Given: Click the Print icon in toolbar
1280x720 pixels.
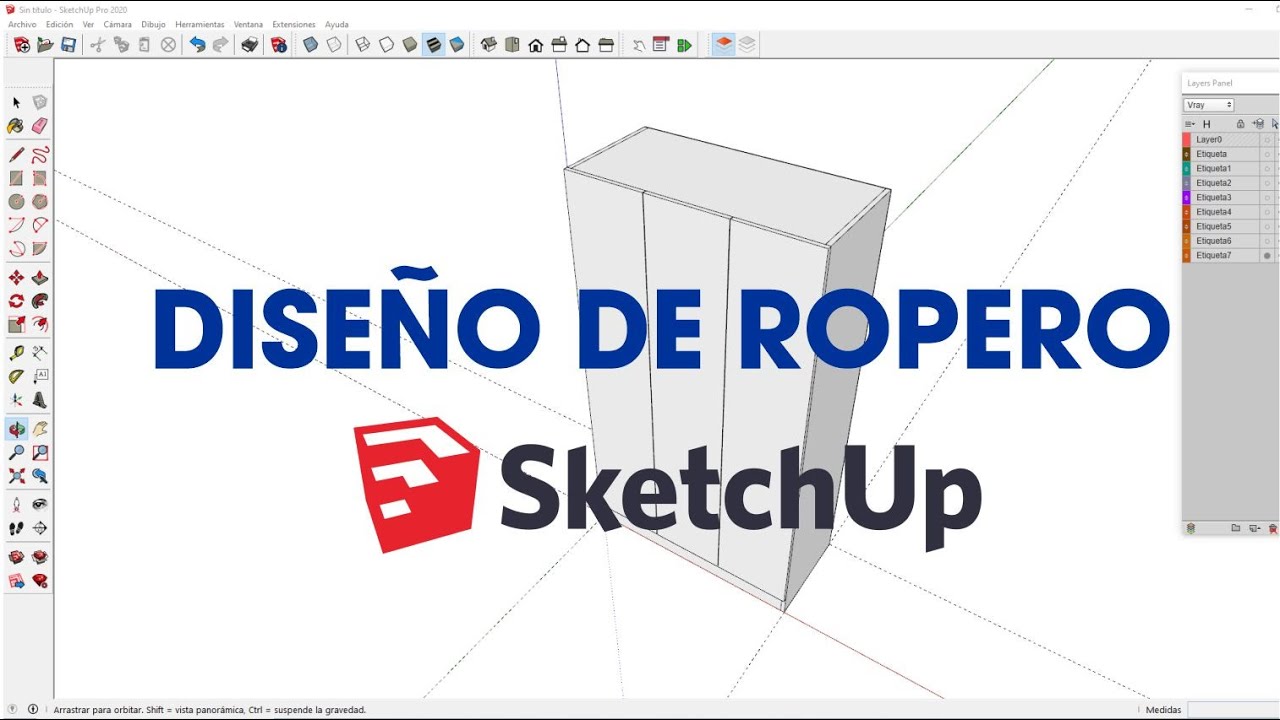Looking at the screenshot, I should click(x=250, y=44).
